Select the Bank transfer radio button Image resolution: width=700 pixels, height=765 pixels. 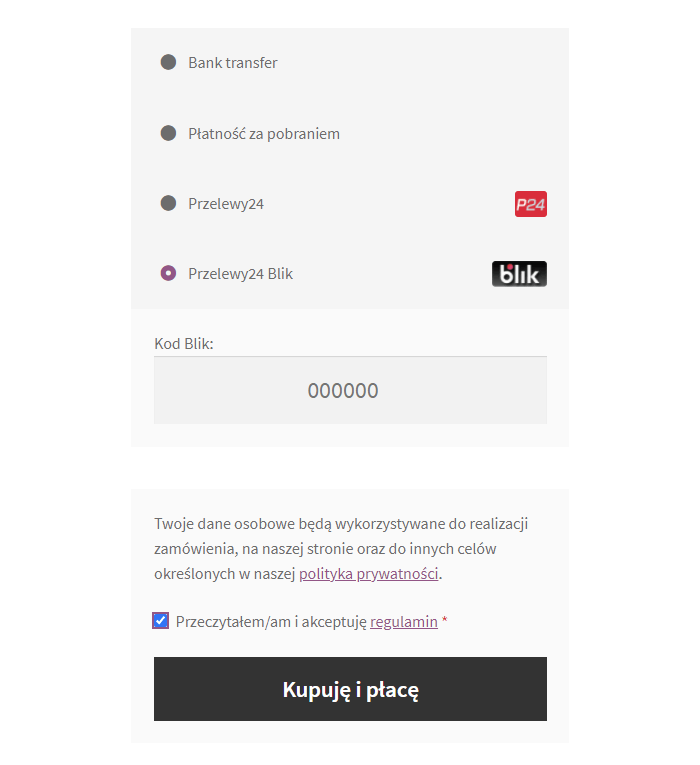168,62
